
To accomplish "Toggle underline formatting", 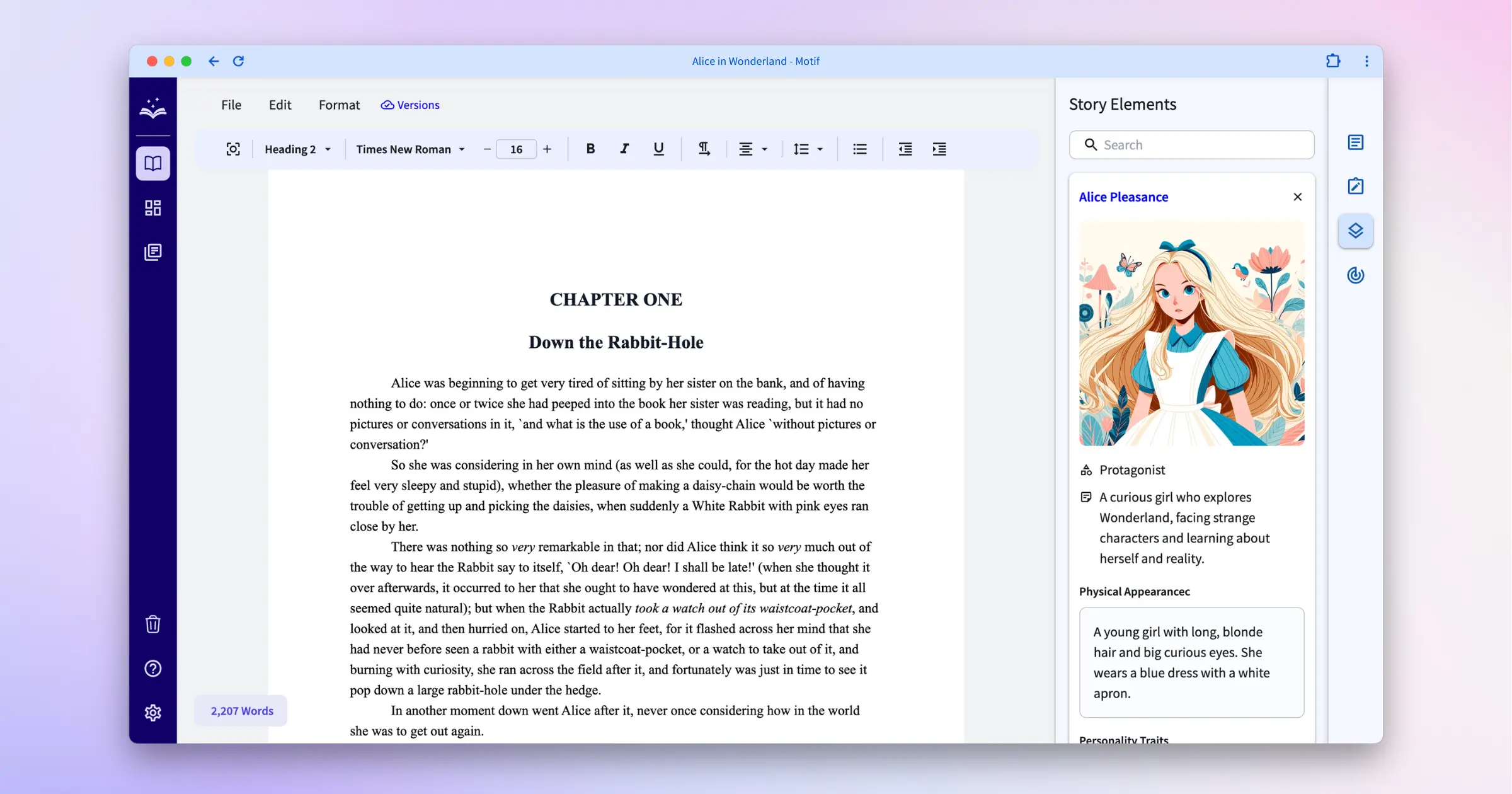I will 658,149.
